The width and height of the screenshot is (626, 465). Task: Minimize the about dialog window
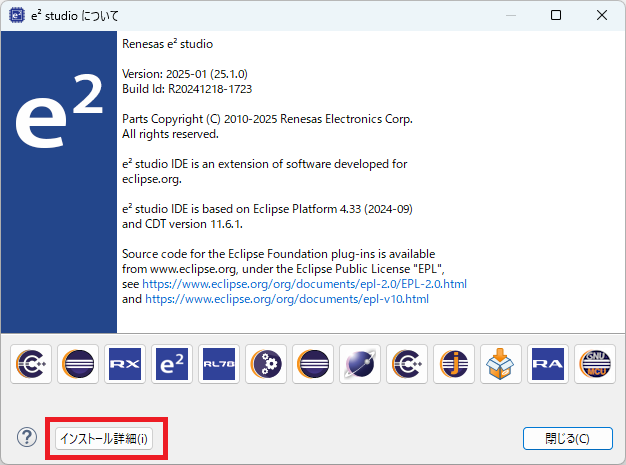point(510,15)
